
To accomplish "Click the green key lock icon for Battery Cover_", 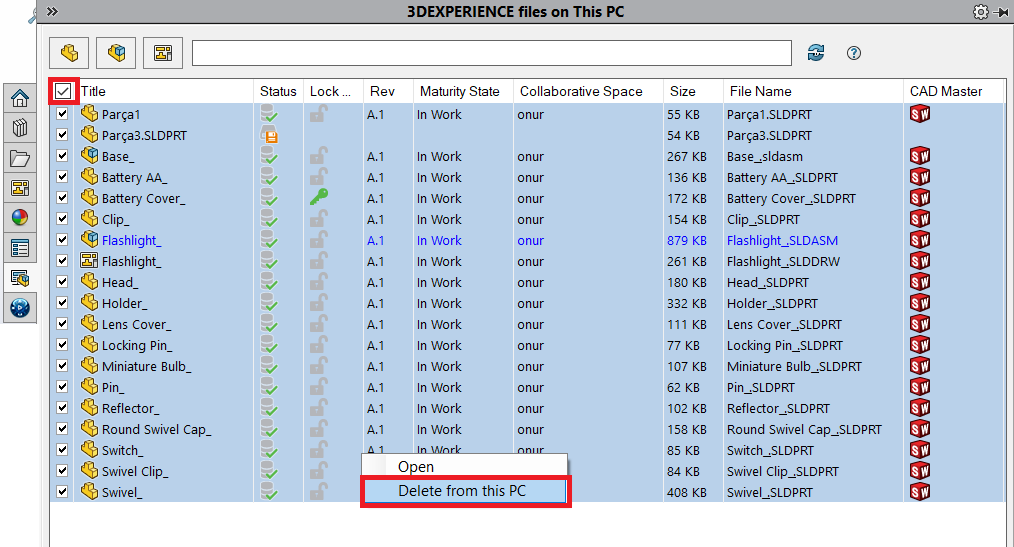I will click(x=318, y=198).
